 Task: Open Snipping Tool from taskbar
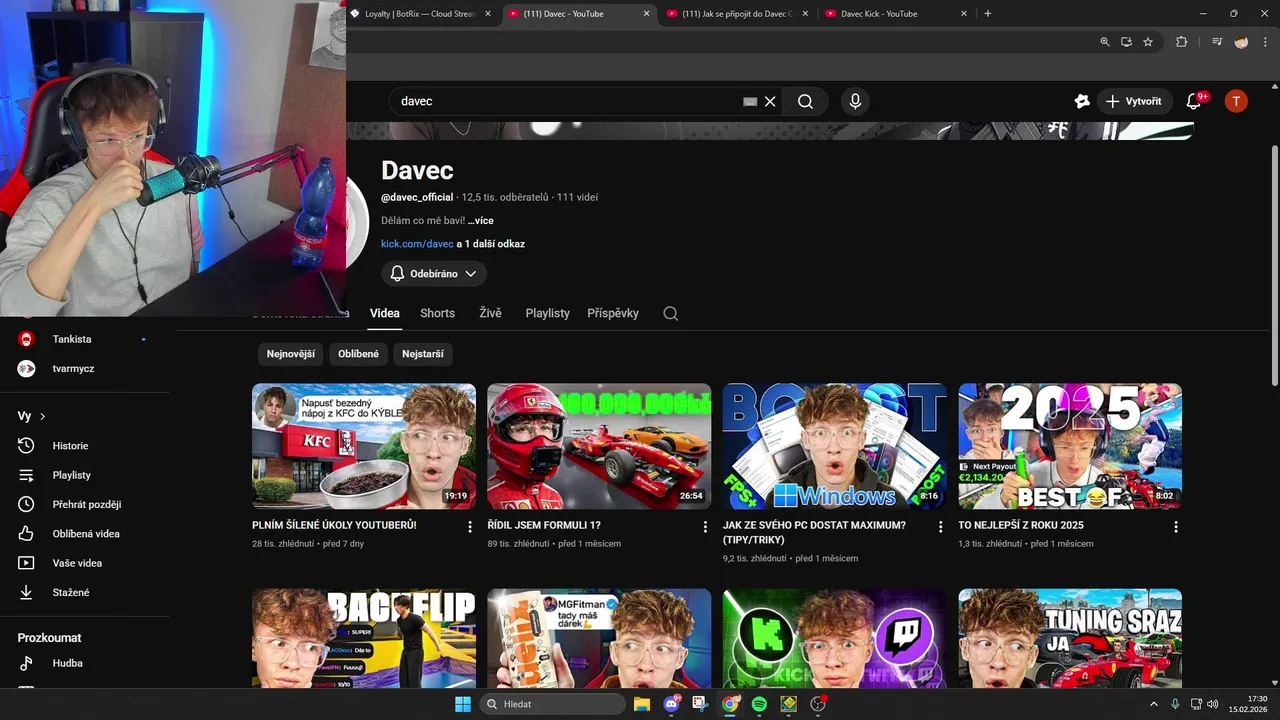point(700,704)
